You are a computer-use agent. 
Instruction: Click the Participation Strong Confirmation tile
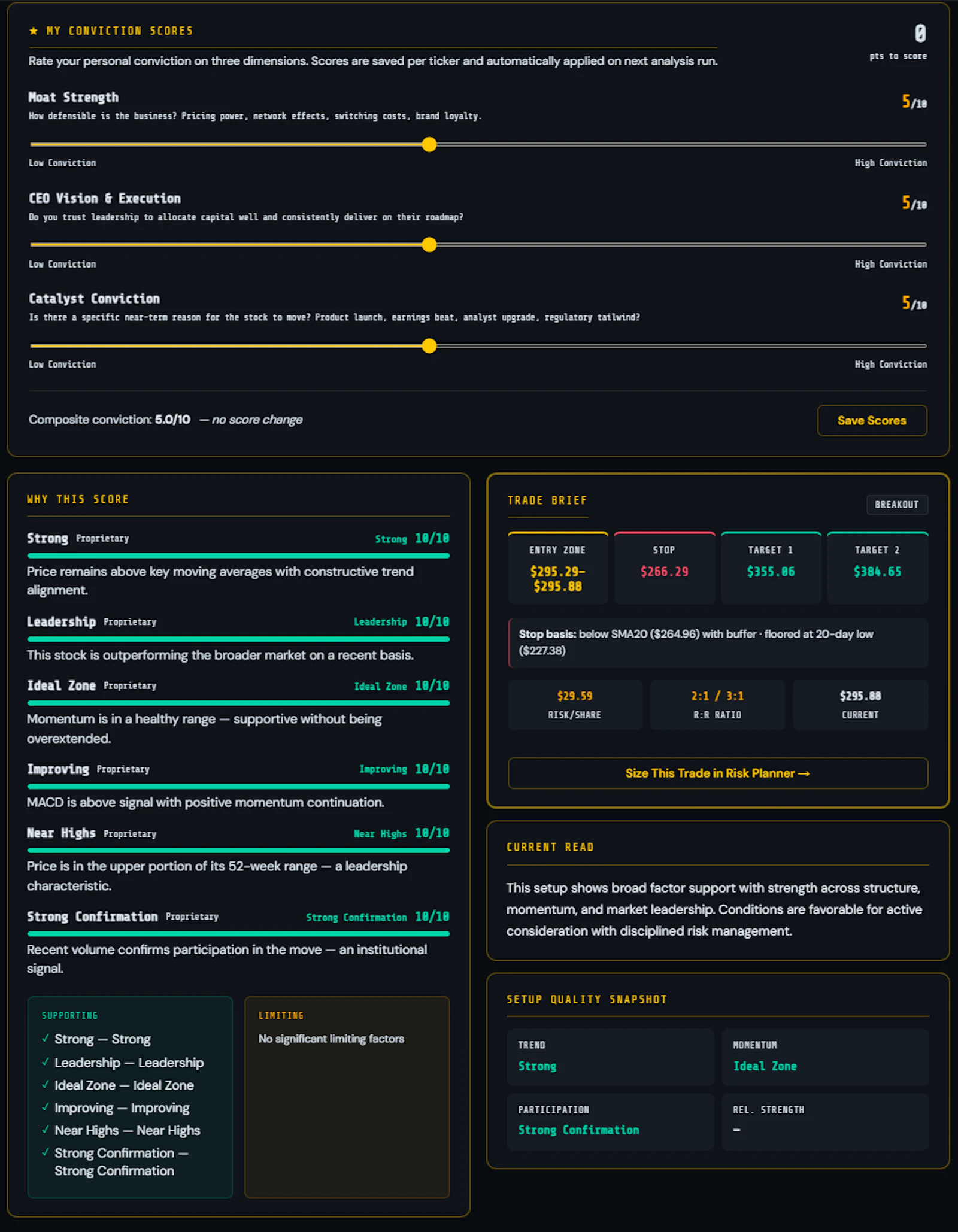click(610, 1122)
